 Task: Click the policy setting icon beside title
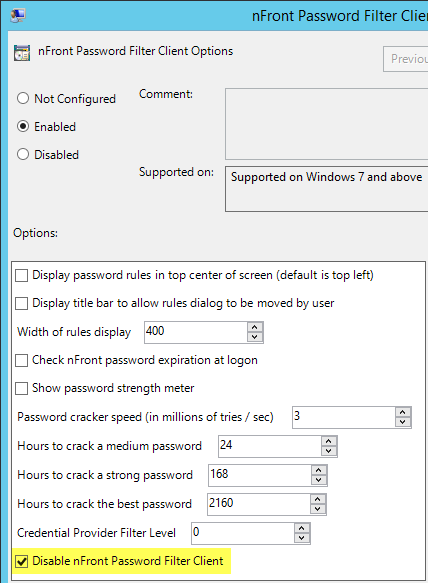(x=22, y=52)
